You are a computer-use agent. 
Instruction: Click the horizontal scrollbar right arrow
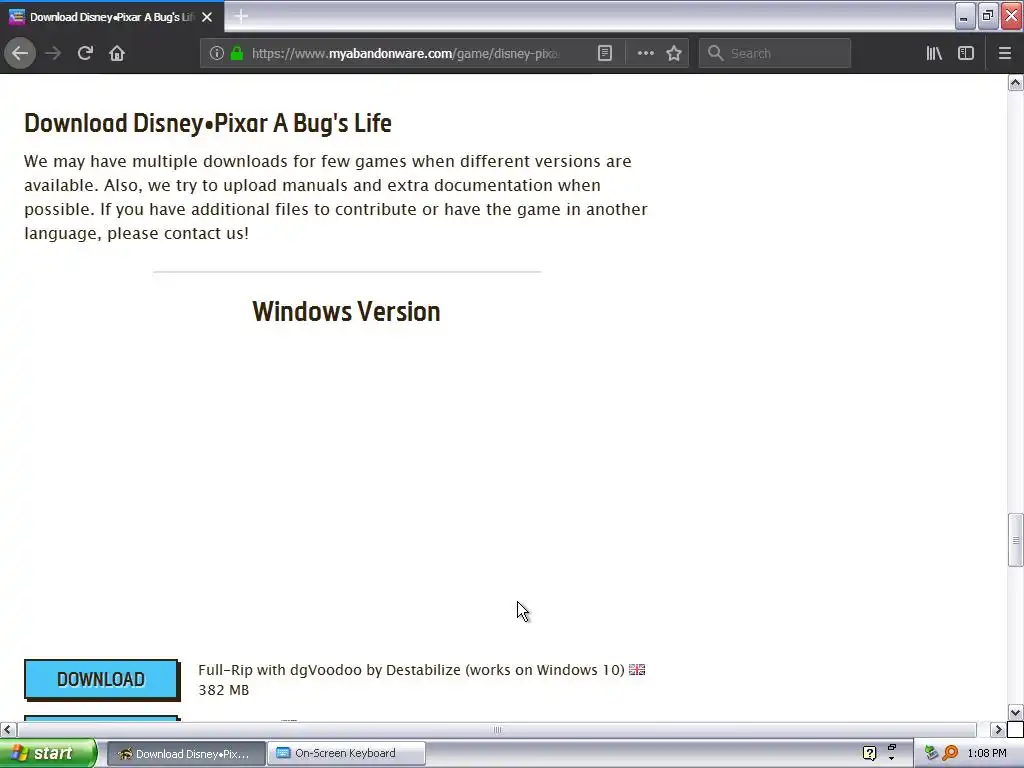coord(998,729)
